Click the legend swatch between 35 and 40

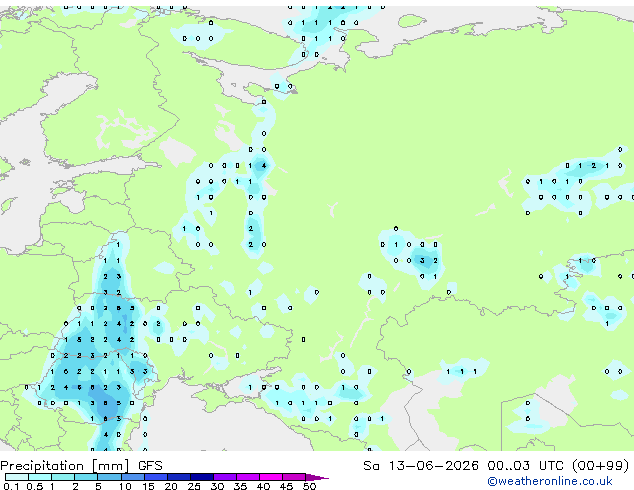247,477
